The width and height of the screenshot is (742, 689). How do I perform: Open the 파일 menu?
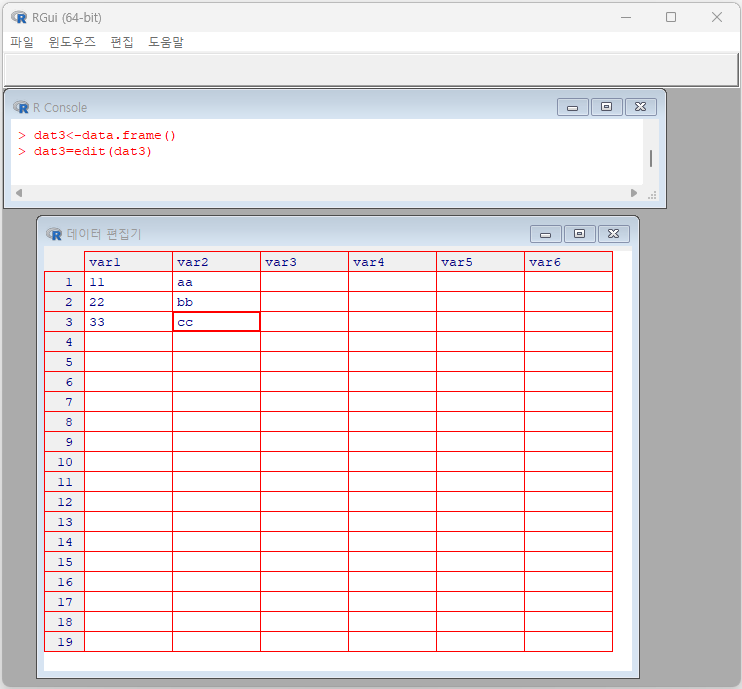(x=22, y=42)
